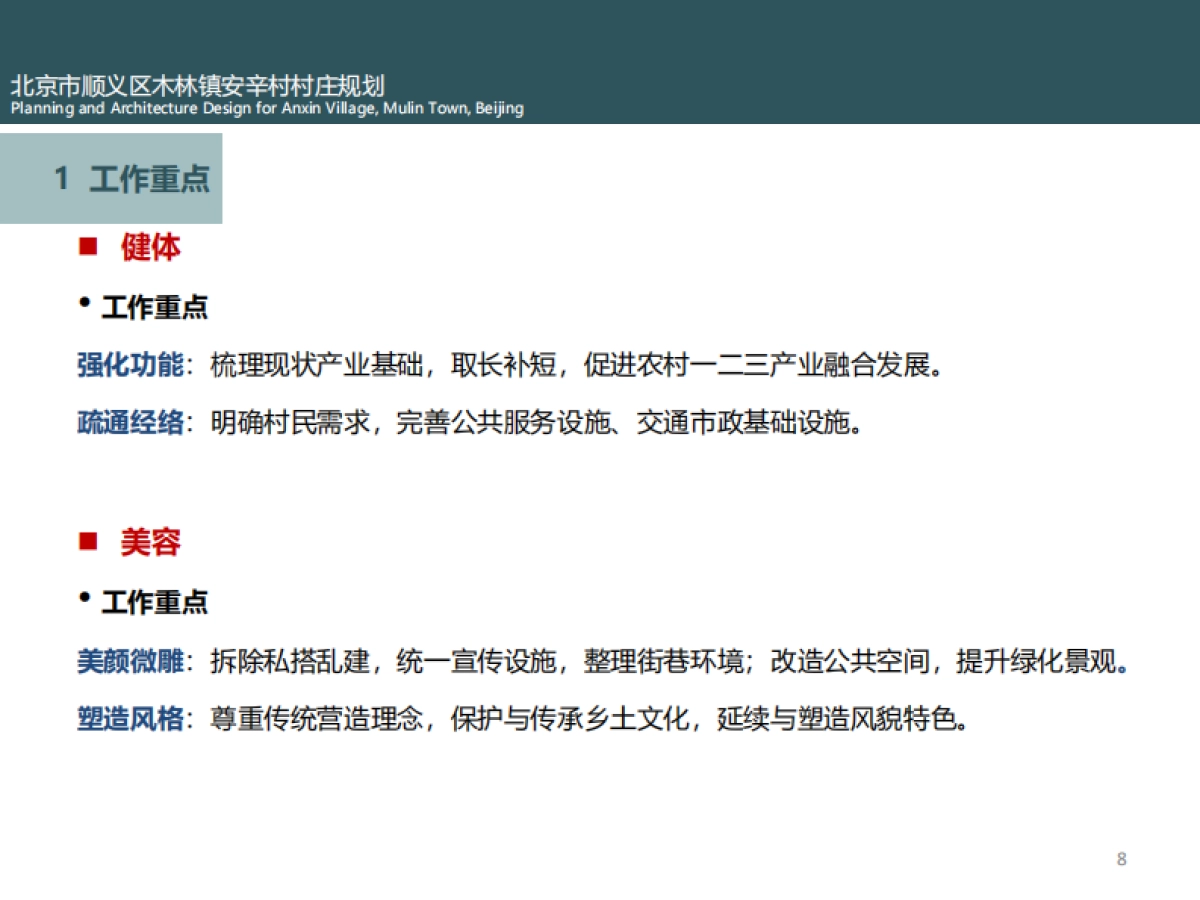
Task: Click the English subtitle text in the header
Action: tap(265, 108)
